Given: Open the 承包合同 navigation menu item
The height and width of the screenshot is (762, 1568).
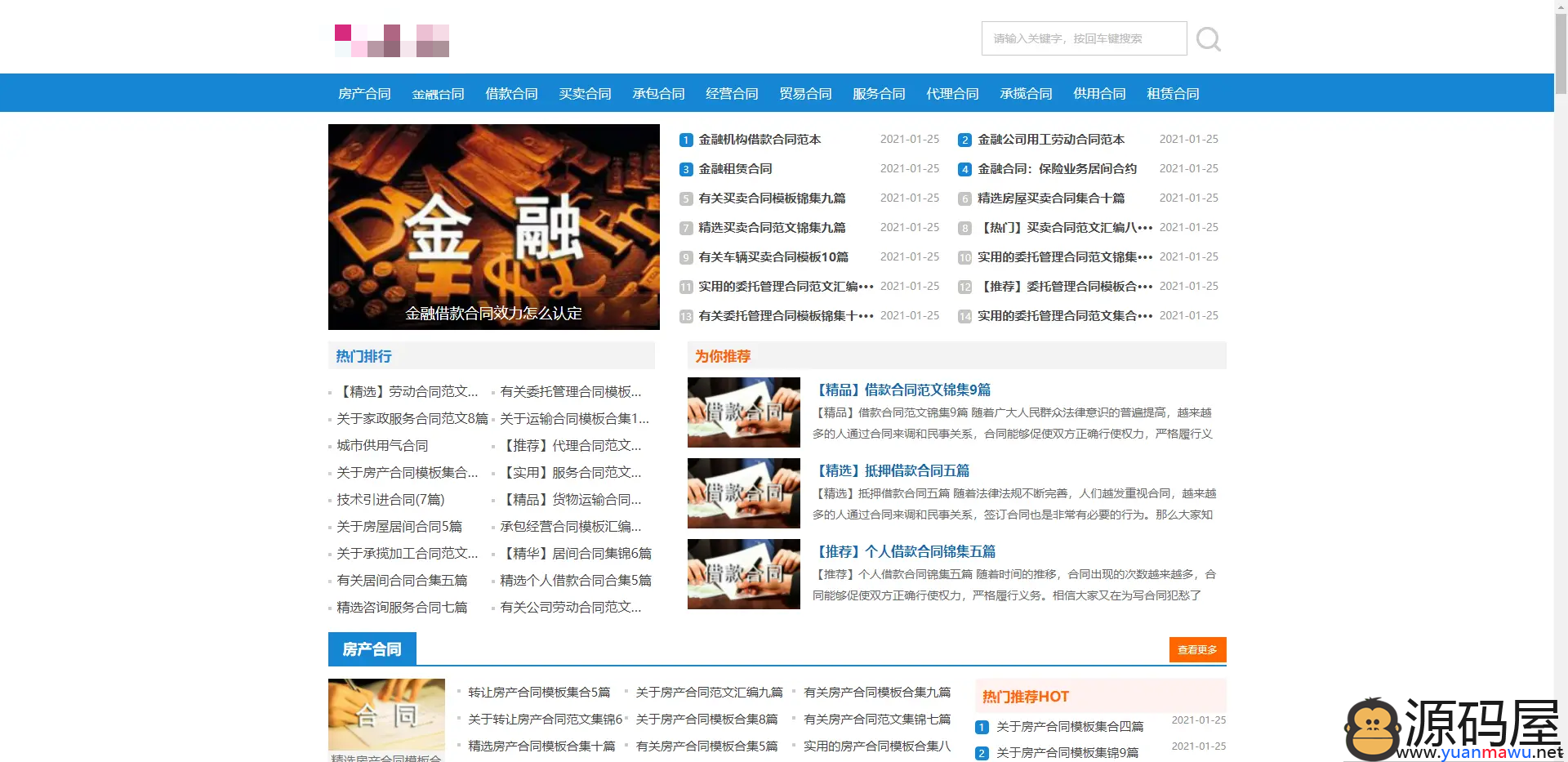Looking at the screenshot, I should click(658, 94).
